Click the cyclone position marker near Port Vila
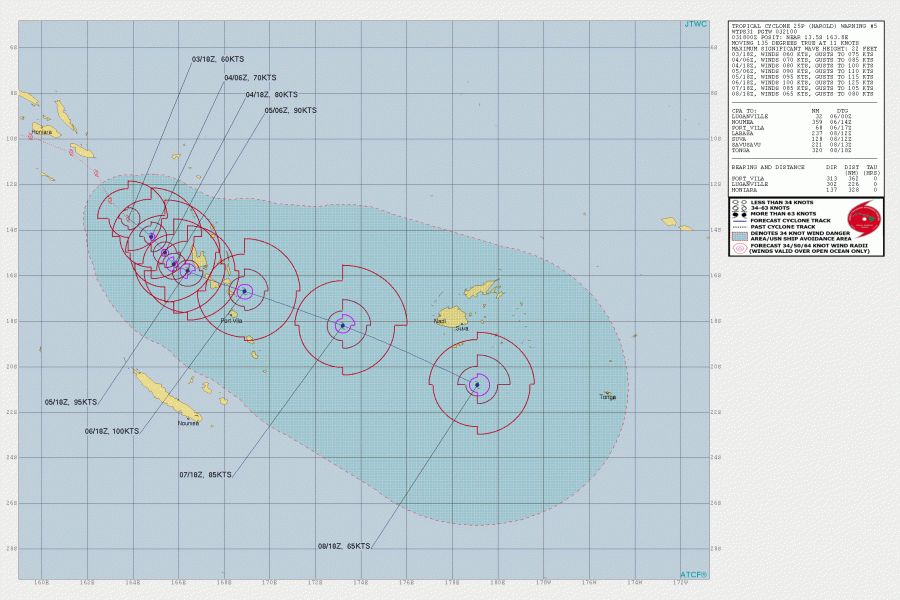900x600 pixels. click(245, 291)
